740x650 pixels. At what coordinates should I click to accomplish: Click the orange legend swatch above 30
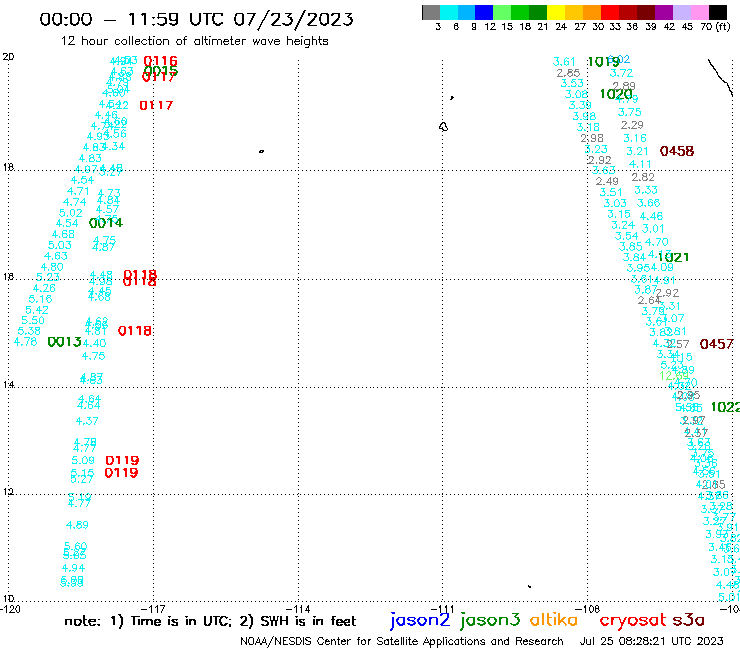click(591, 12)
